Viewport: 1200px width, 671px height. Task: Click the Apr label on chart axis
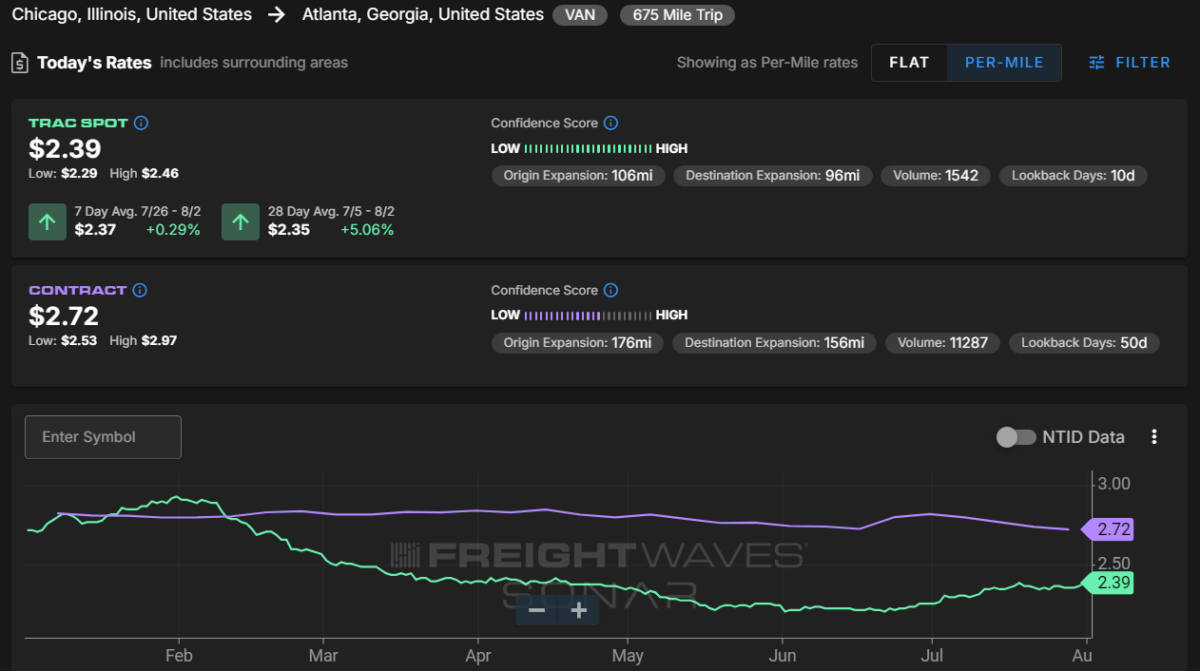click(478, 656)
